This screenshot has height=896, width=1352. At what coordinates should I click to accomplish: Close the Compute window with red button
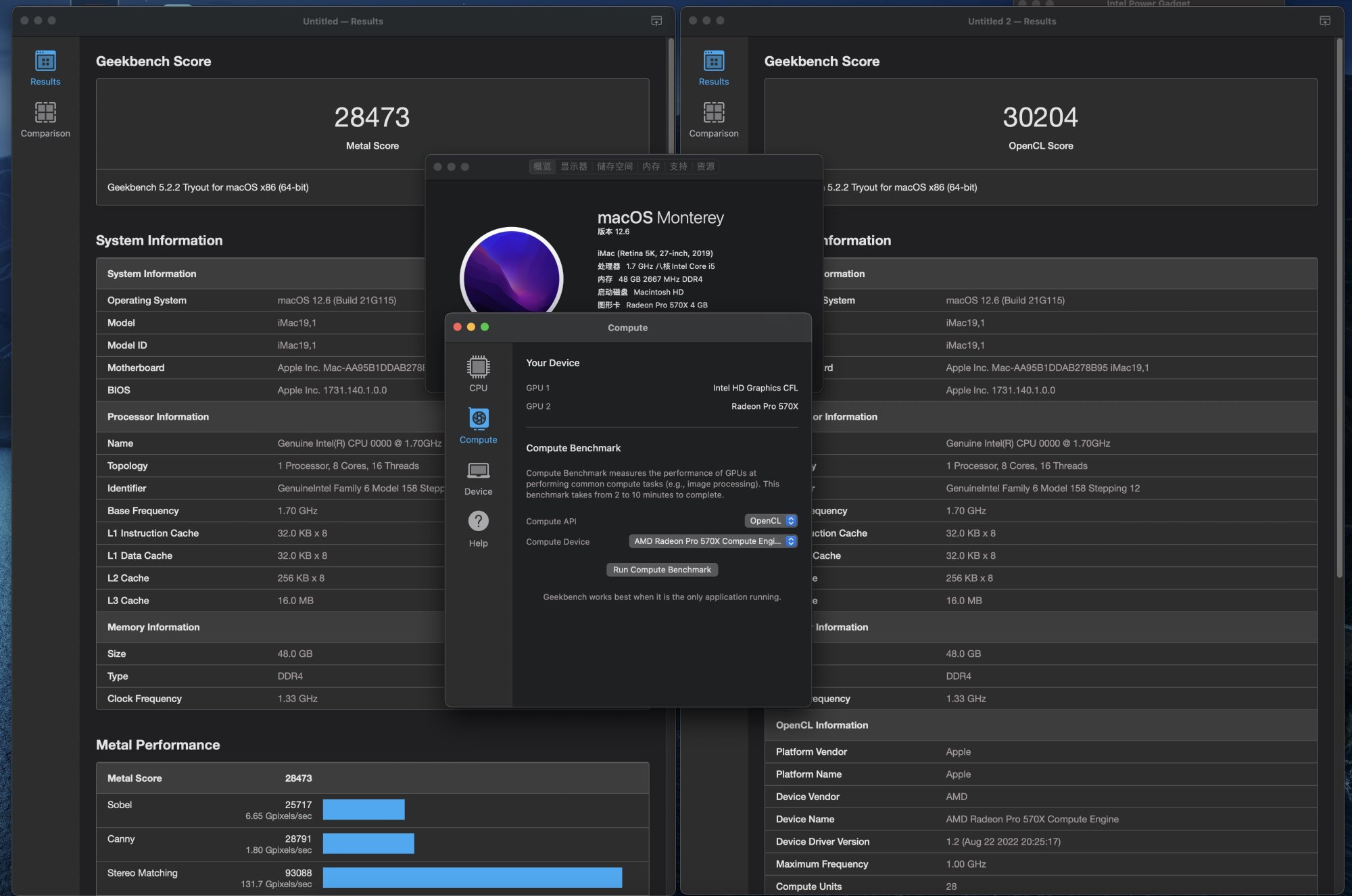coord(458,327)
